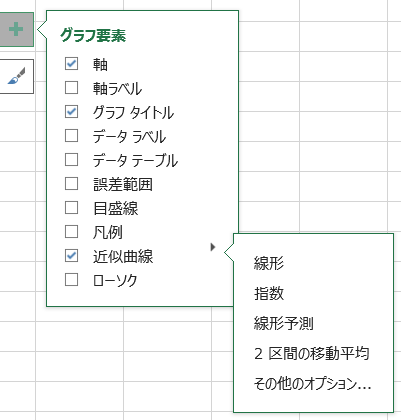401x420 pixels.
Task: Uncheck the 近似曲線 checkbox
Action: click(72, 256)
